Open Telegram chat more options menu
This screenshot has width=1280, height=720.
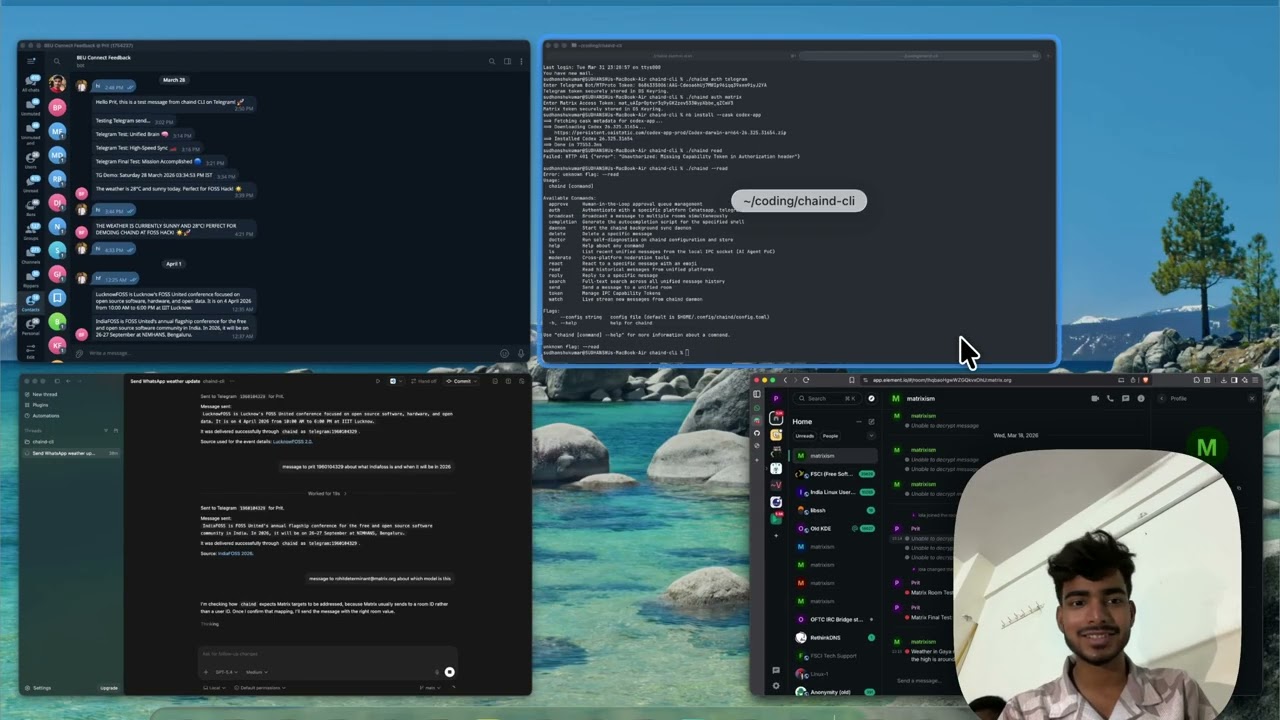[521, 61]
